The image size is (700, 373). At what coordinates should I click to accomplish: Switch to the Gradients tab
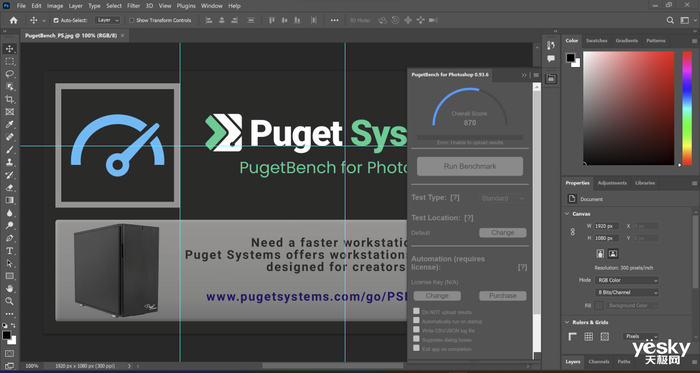pos(627,41)
